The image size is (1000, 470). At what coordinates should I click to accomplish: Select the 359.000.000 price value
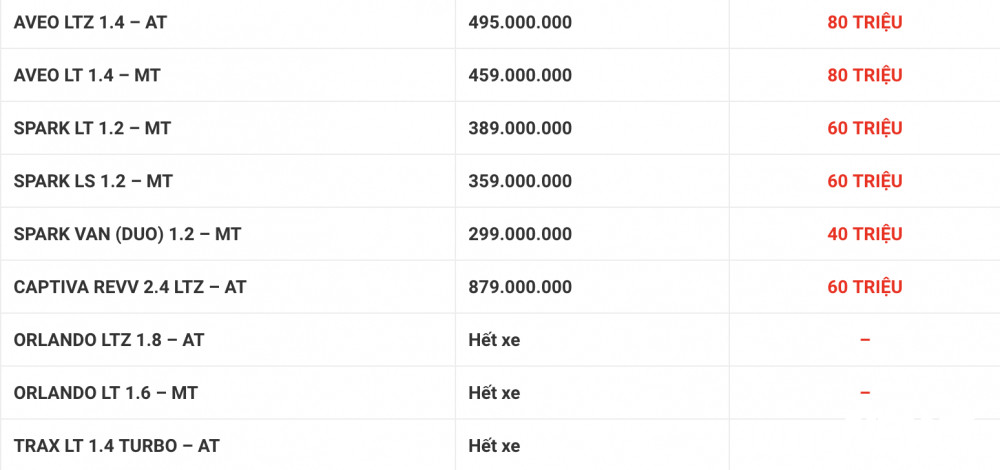point(520,181)
